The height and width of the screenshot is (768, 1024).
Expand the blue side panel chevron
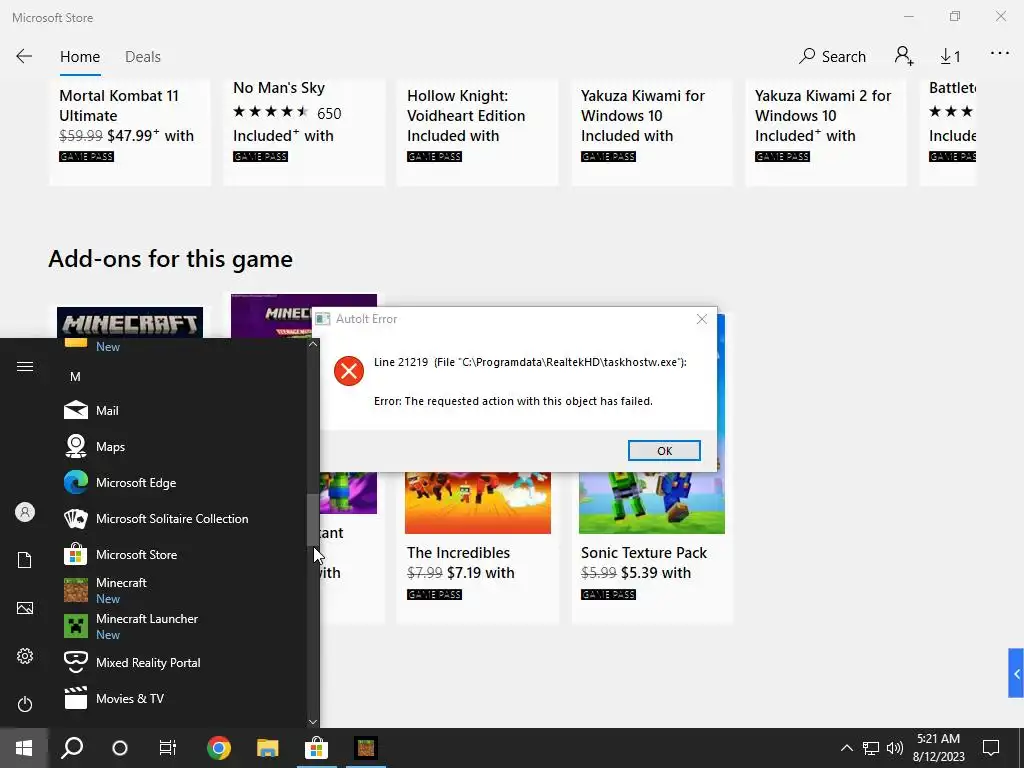[1016, 673]
